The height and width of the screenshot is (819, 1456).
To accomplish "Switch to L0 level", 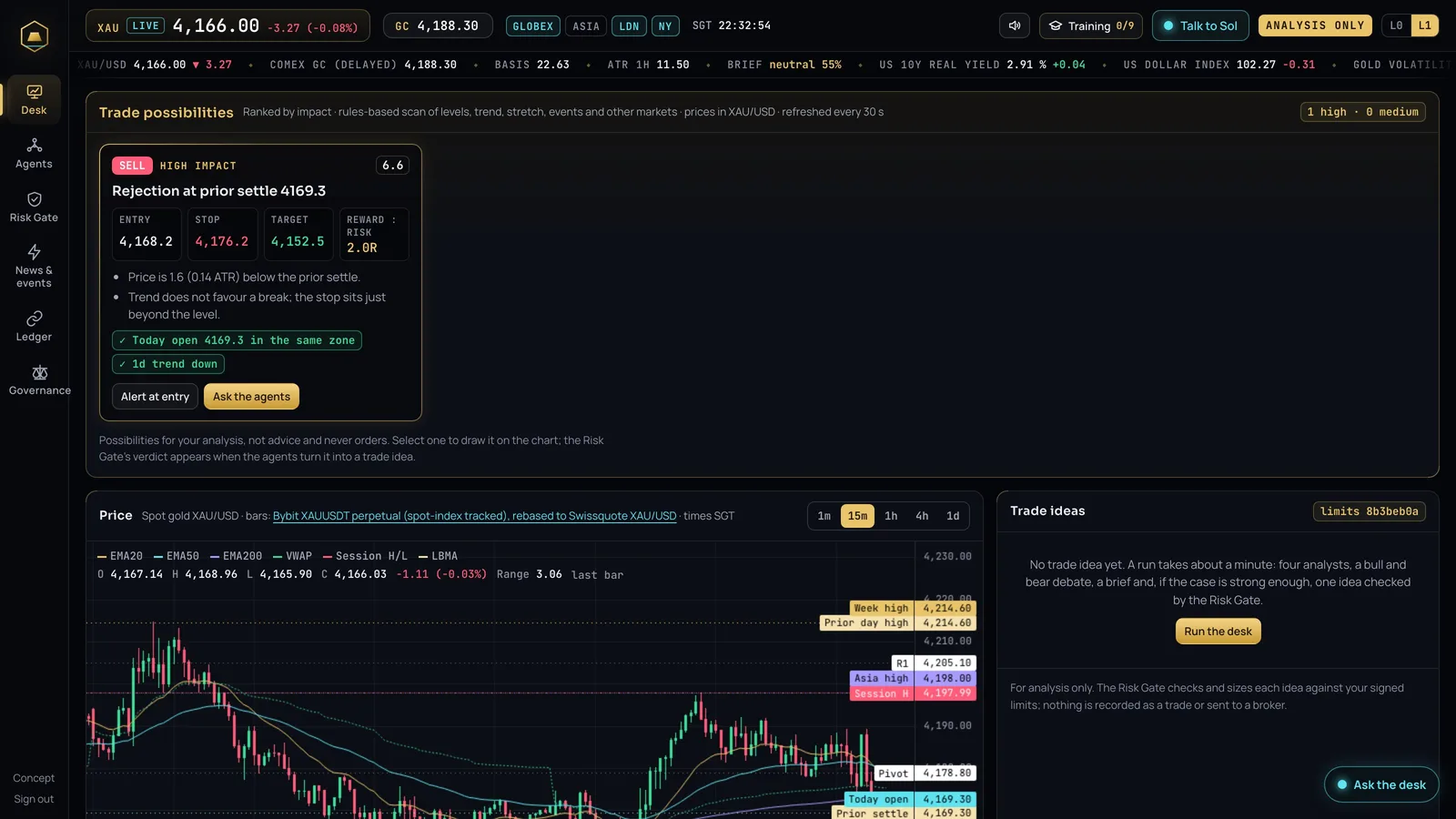I will [1396, 25].
